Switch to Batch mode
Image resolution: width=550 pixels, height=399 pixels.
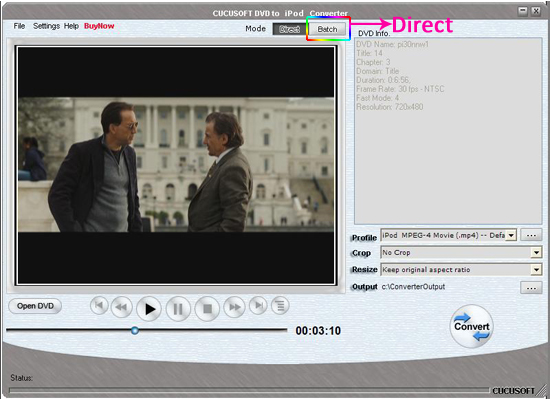(327, 29)
